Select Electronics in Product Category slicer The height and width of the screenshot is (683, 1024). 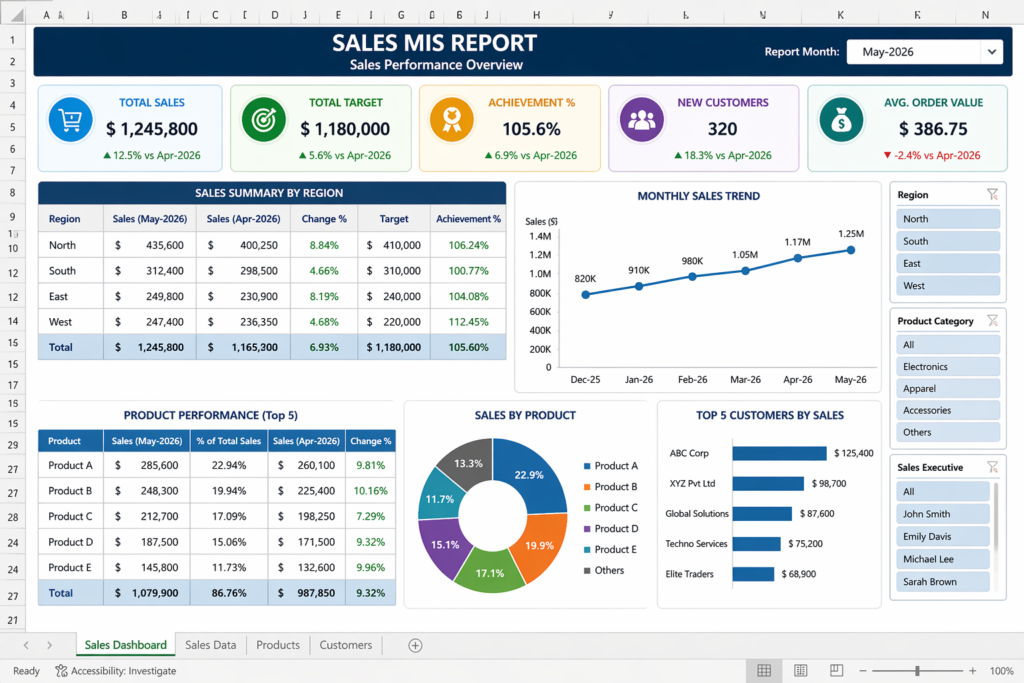(948, 366)
